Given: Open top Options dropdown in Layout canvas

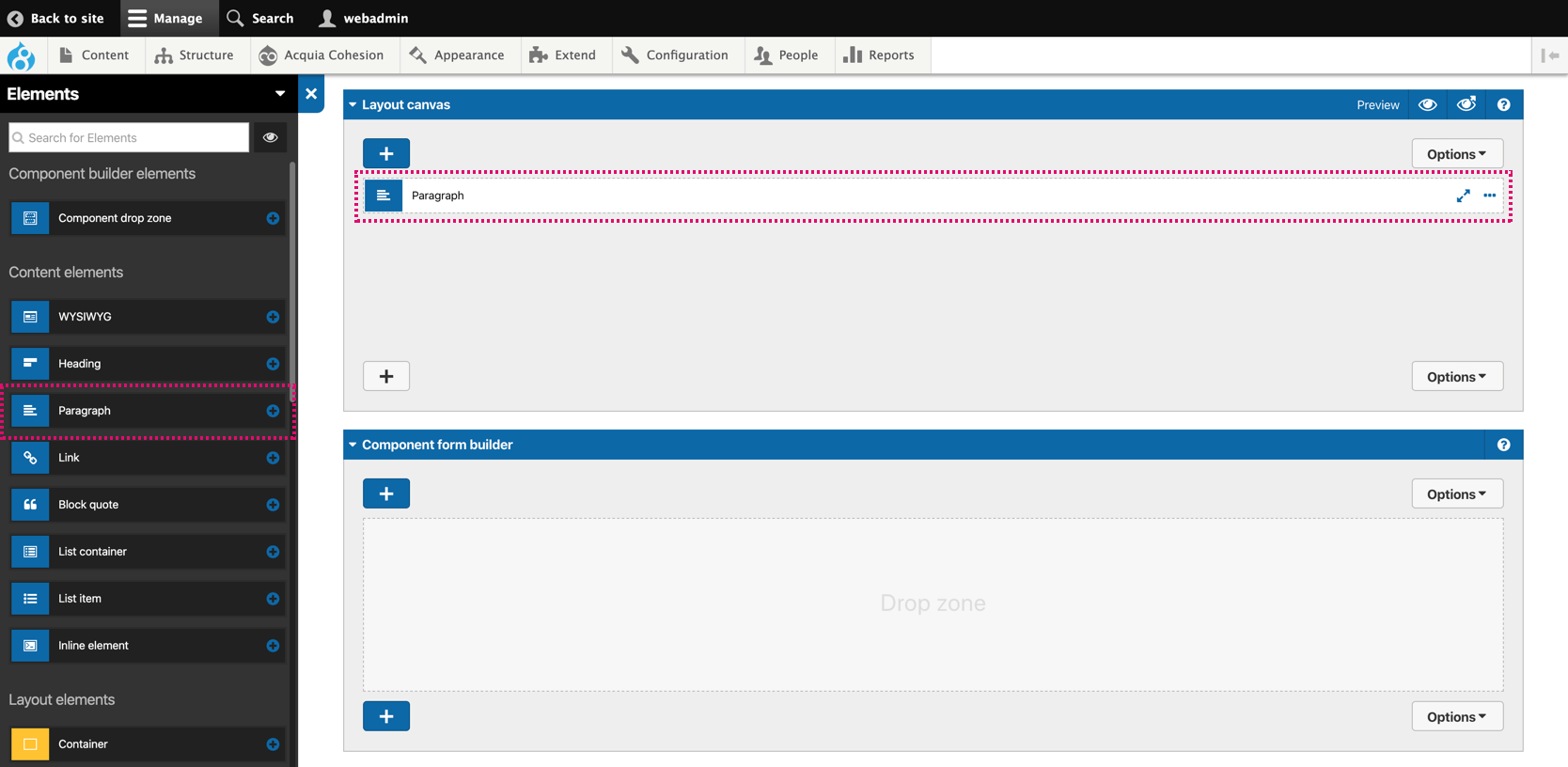Looking at the screenshot, I should [1457, 154].
